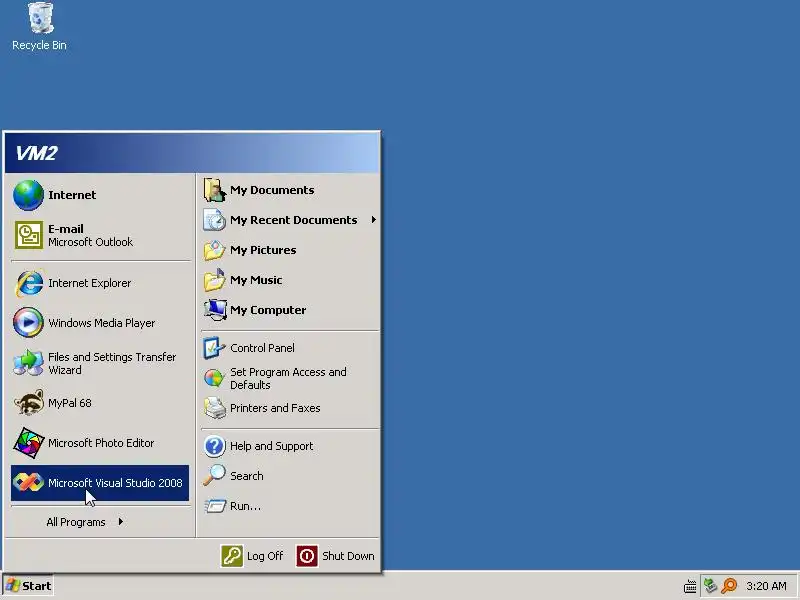Launch the Windows Media Player icon
Screen dimensions: 800x600
[x=28, y=323]
